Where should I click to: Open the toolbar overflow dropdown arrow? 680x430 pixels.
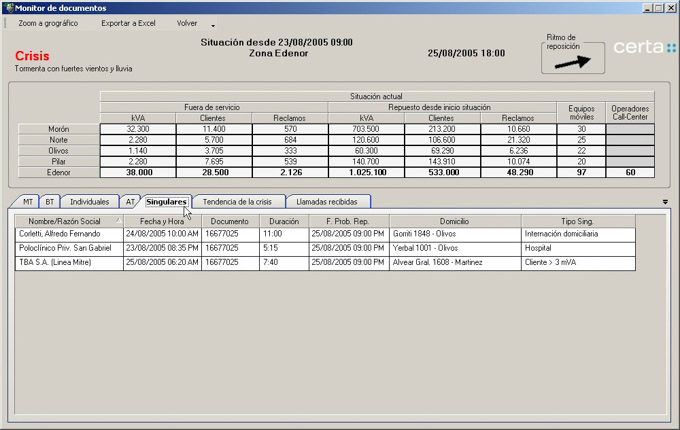[213, 25]
